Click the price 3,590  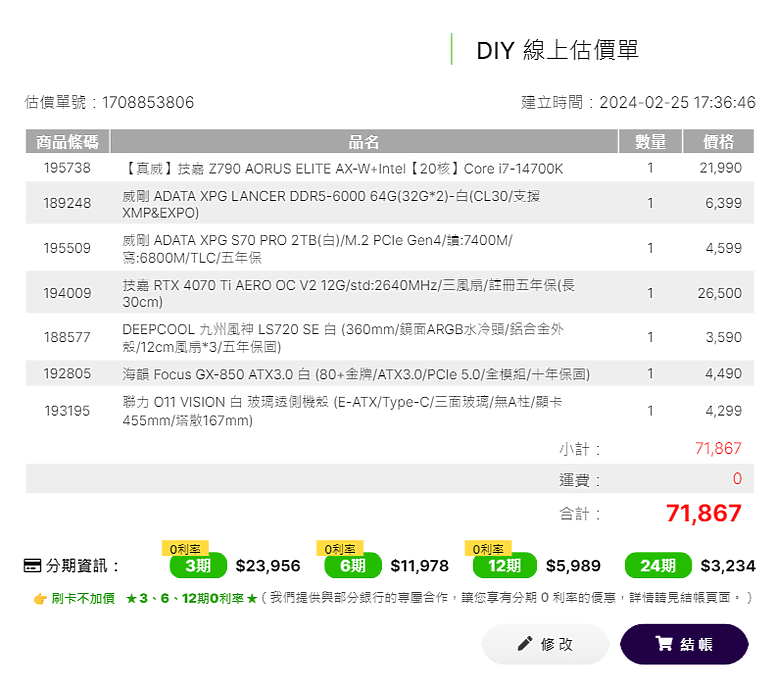pyautogui.click(x=723, y=337)
